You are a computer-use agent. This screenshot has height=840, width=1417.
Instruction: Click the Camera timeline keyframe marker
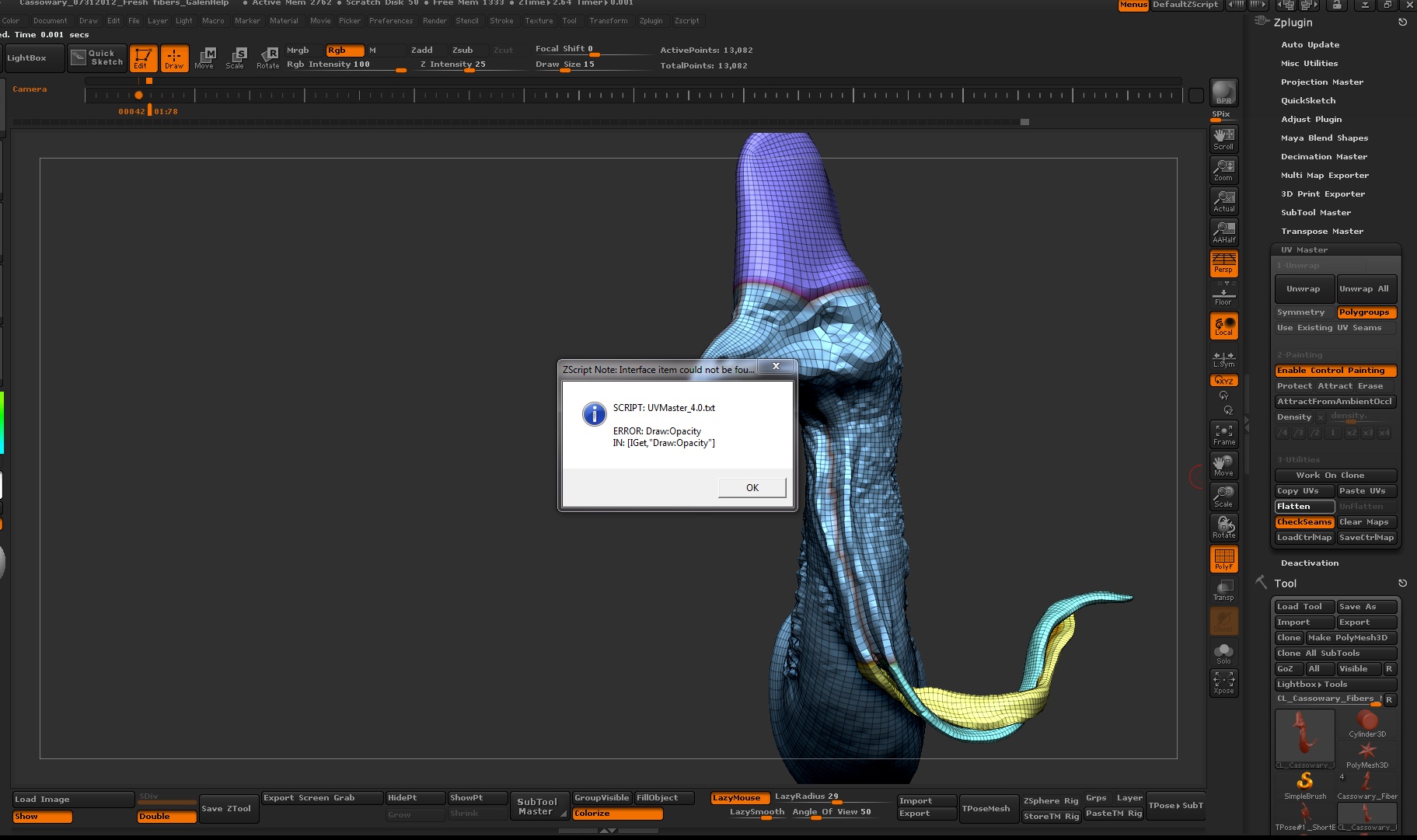[x=138, y=96]
